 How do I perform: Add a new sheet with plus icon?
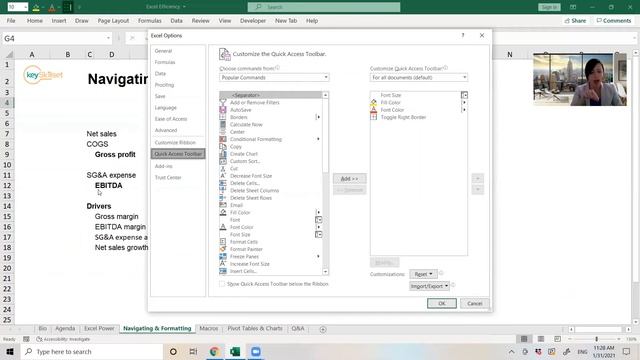point(323,329)
